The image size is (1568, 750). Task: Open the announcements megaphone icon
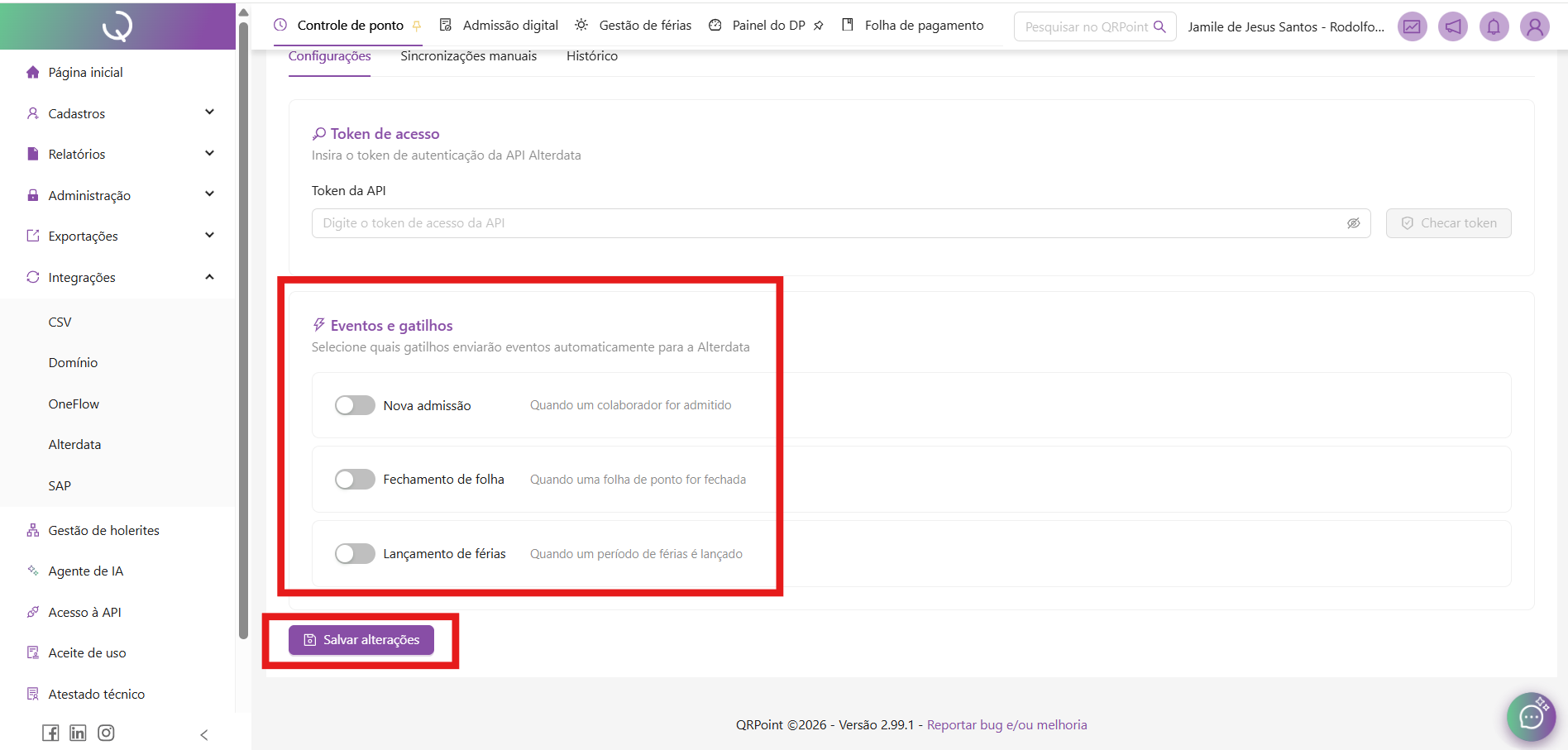pos(1453,26)
